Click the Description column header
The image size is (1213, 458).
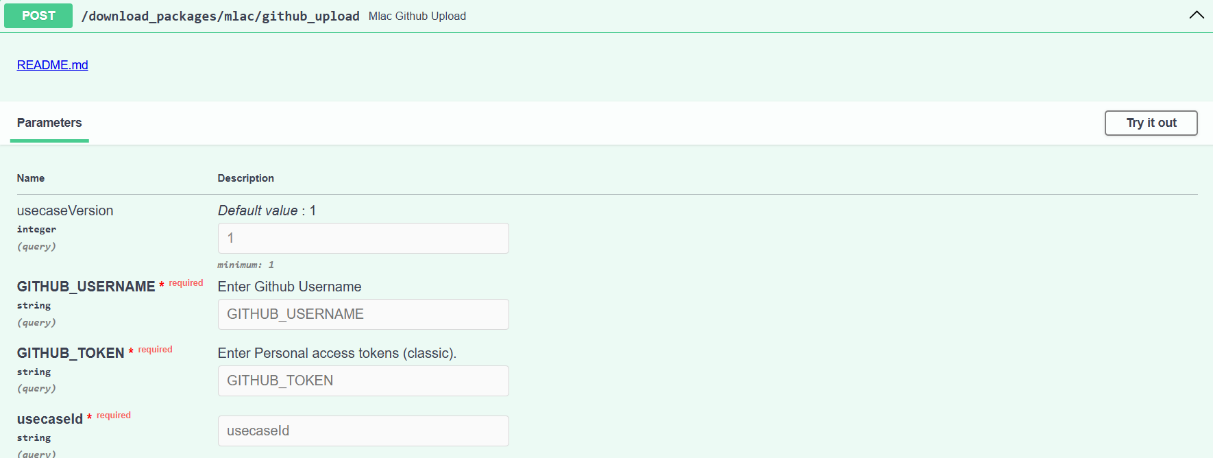pos(246,178)
